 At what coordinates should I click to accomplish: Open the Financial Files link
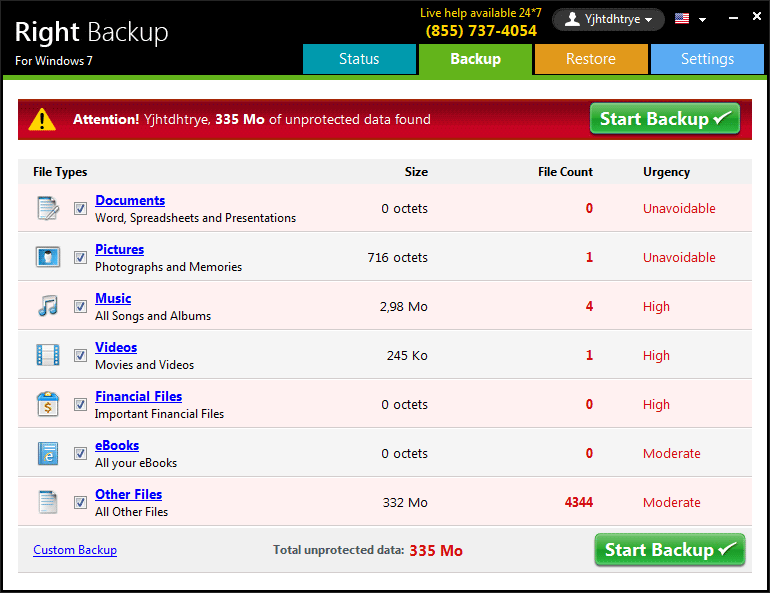[138, 397]
